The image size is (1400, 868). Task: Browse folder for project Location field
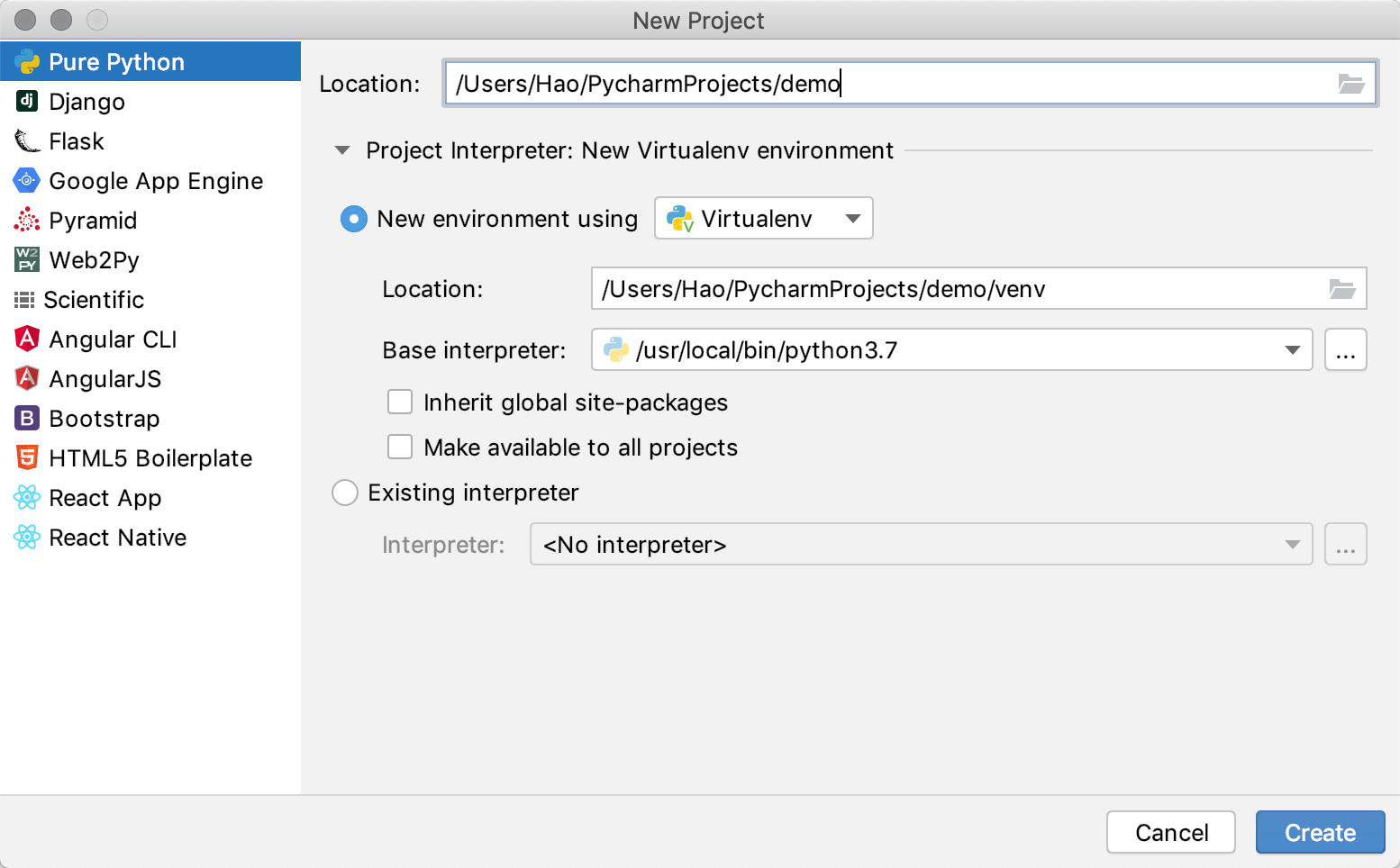pos(1350,84)
